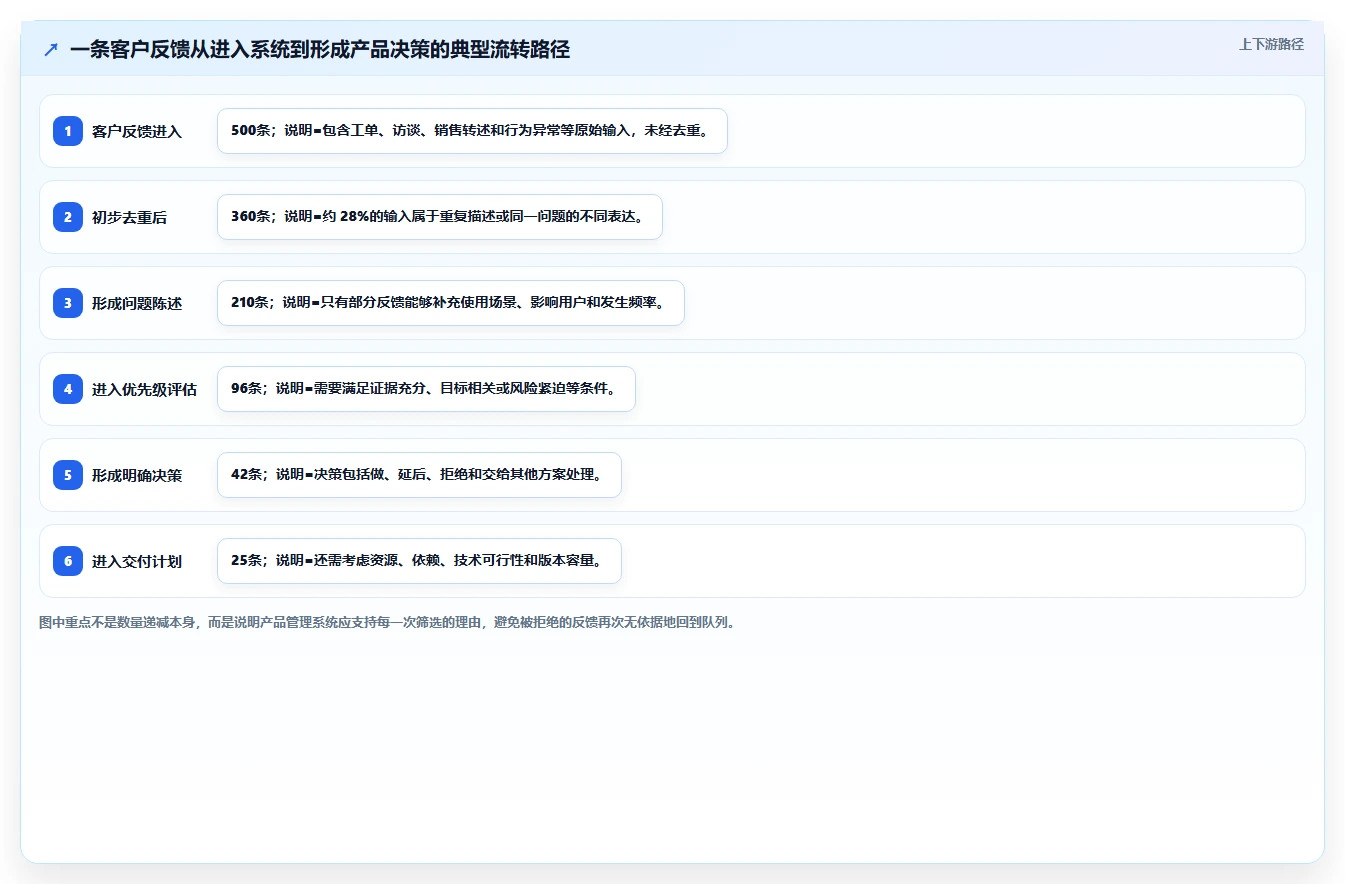Click the 上下游路径 label

tap(1271, 44)
